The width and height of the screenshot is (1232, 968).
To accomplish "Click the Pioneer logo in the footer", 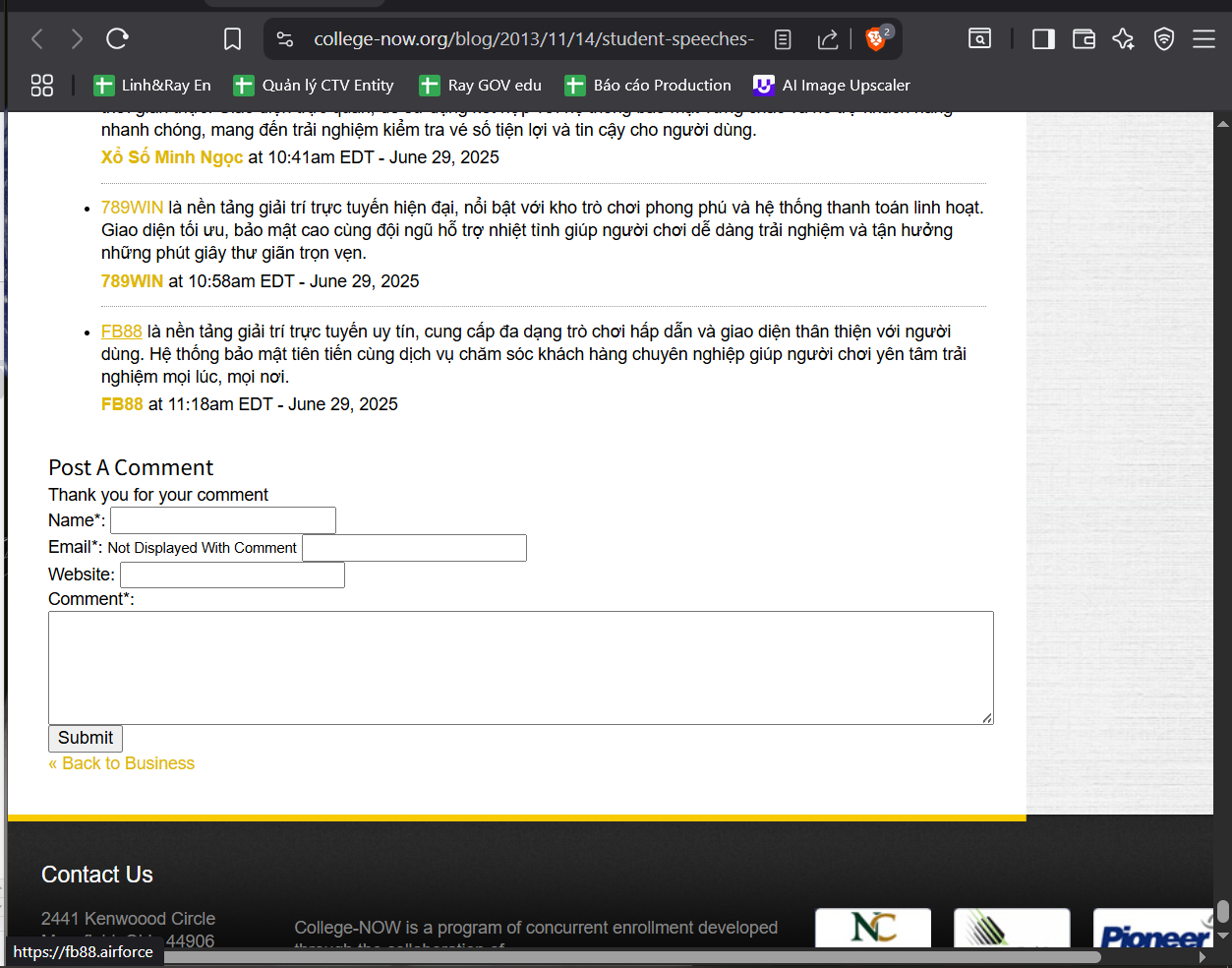I will click(1153, 928).
